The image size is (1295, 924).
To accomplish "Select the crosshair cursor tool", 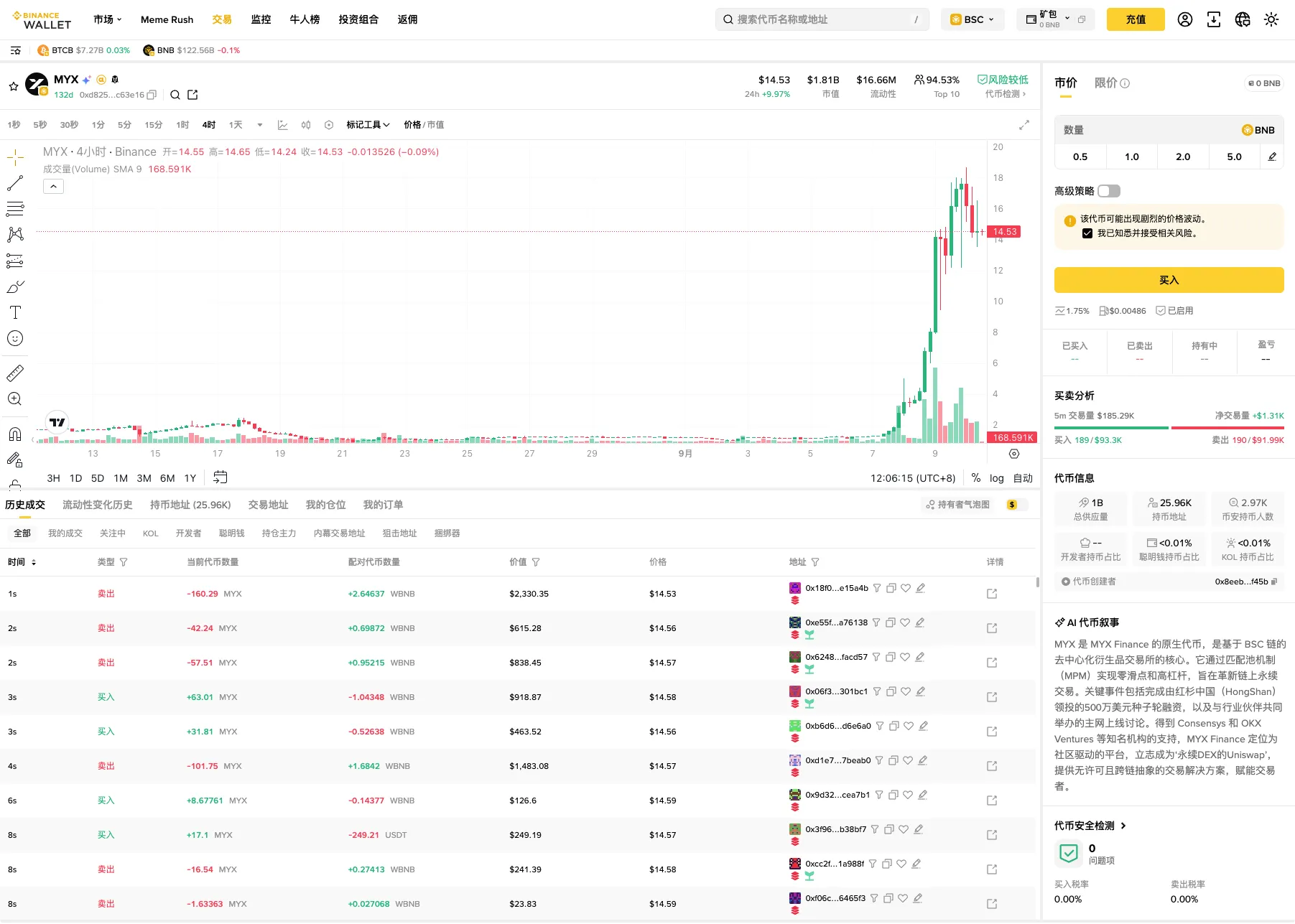I will coord(15,157).
